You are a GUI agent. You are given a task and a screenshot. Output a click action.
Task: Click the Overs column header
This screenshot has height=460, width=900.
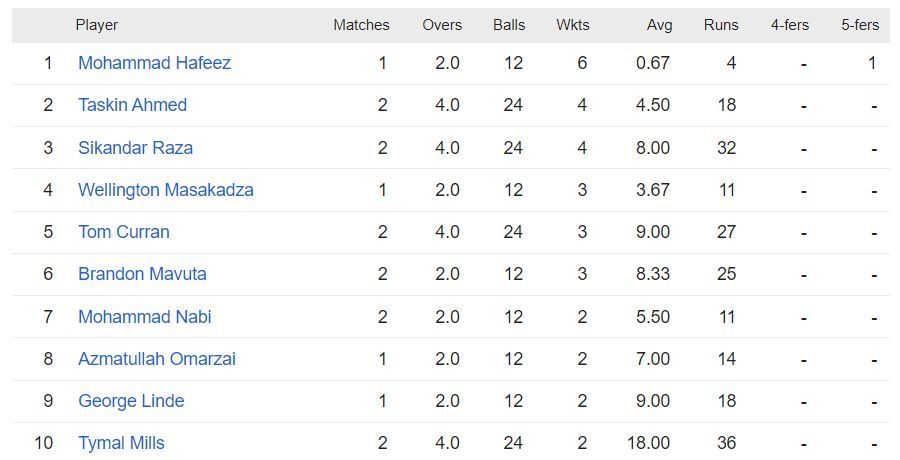(441, 24)
